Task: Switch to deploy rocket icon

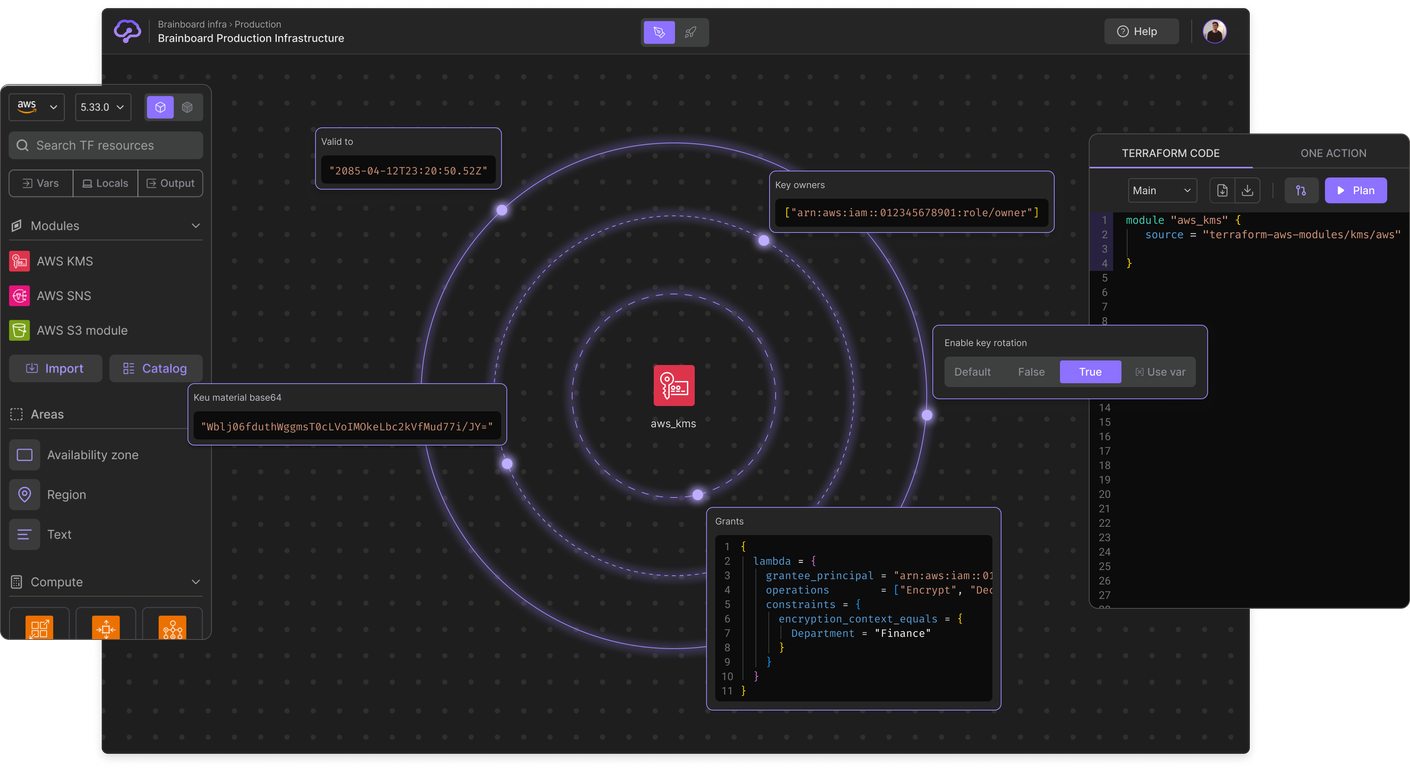Action: 691,33
